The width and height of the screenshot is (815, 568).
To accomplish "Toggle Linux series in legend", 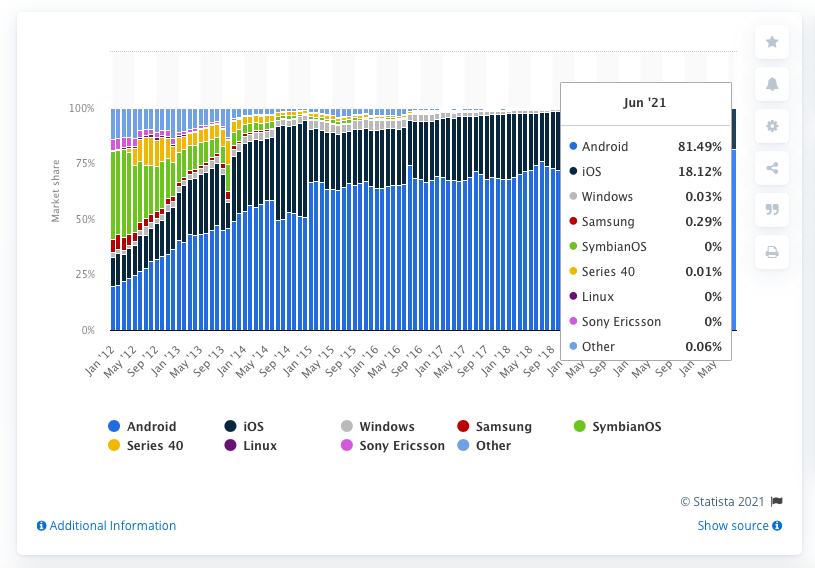I will click(x=259, y=446).
